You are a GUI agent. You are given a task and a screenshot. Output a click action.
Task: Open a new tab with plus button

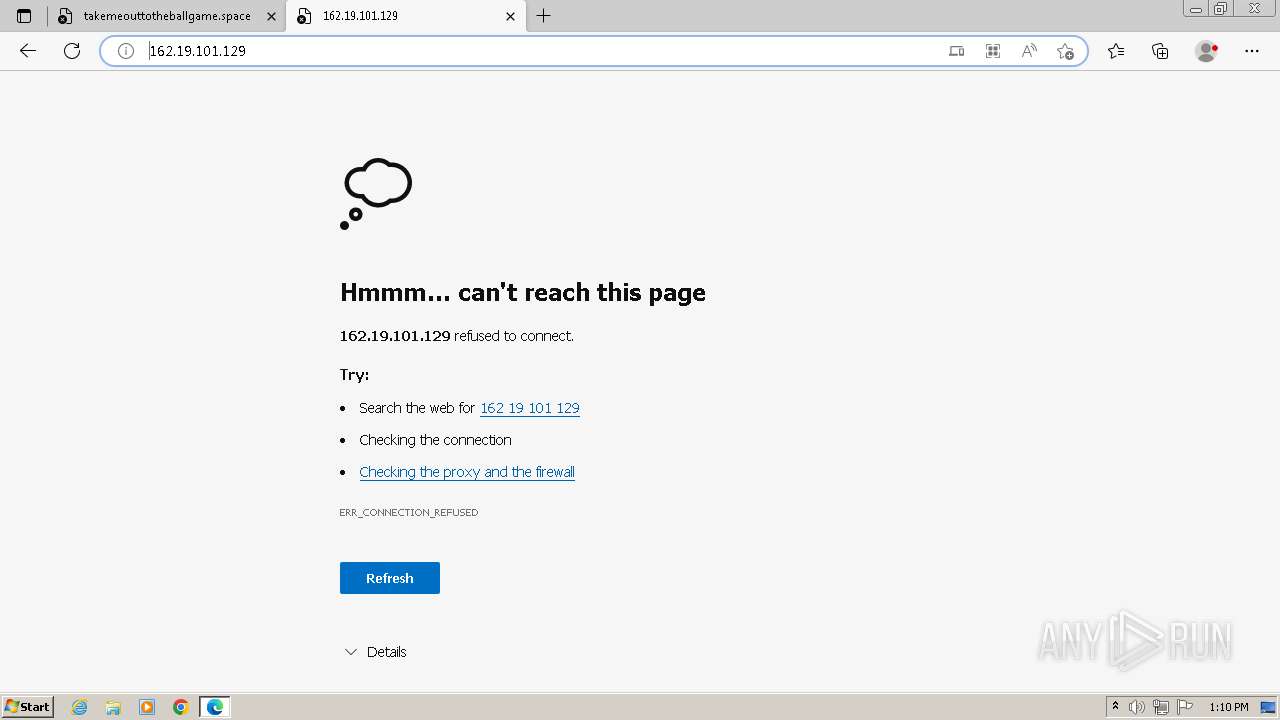(x=544, y=16)
